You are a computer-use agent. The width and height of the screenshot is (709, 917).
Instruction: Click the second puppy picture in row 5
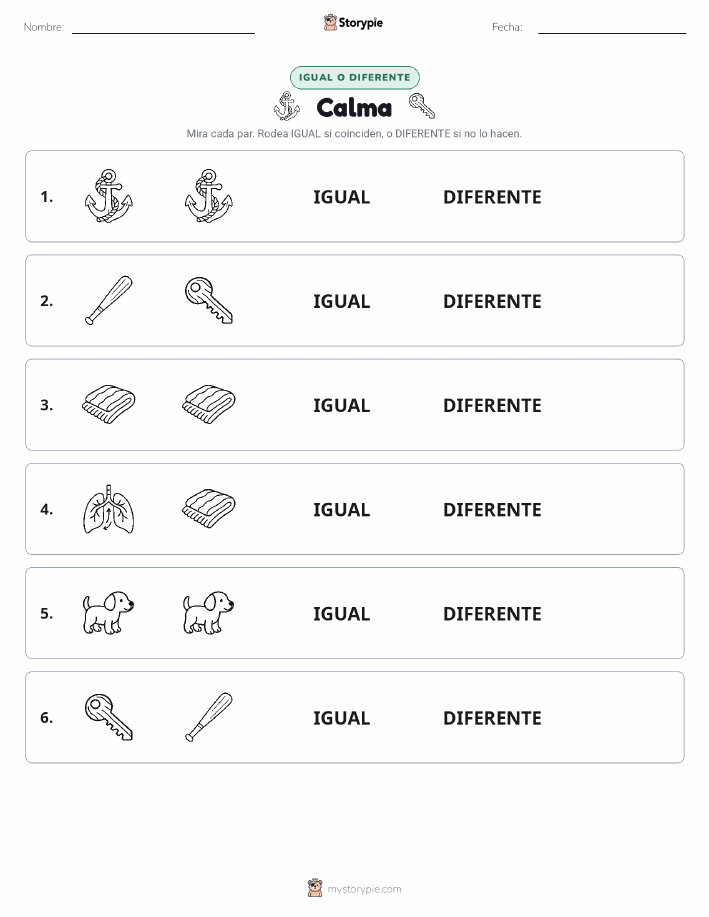pyautogui.click(x=209, y=612)
